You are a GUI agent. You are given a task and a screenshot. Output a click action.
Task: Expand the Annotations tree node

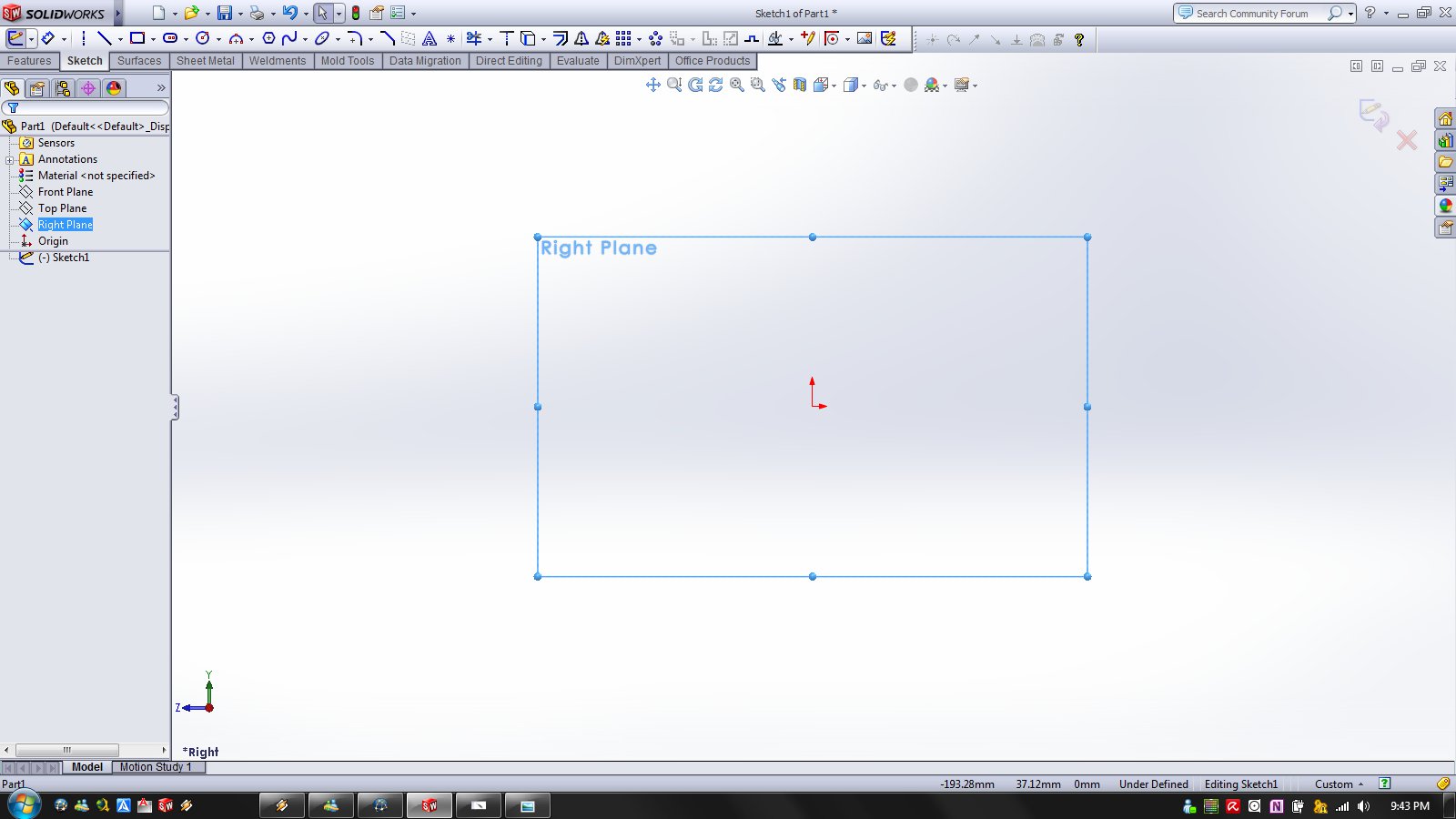point(10,159)
